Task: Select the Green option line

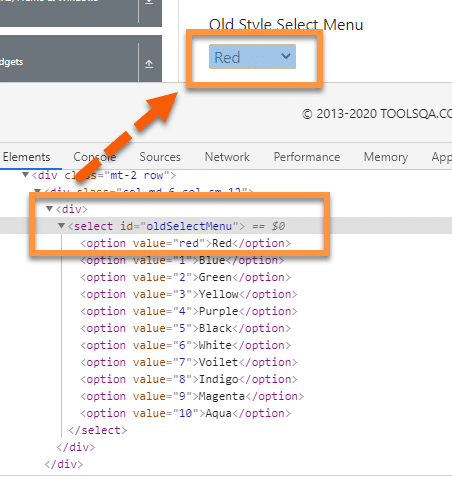Action: (x=185, y=277)
